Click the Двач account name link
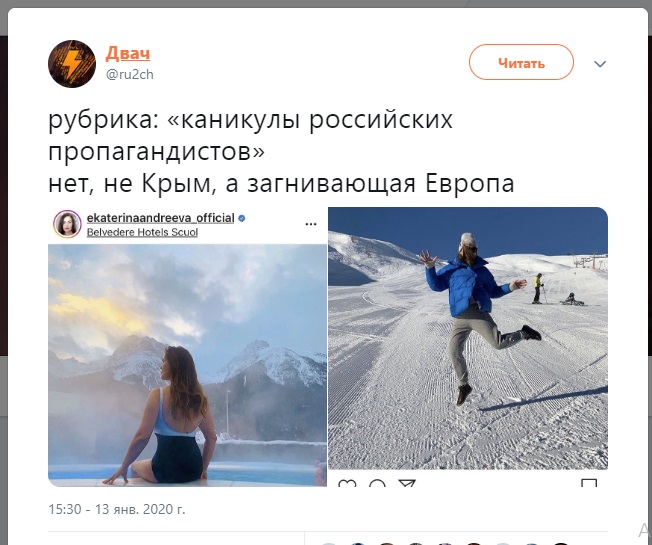 click(x=128, y=53)
